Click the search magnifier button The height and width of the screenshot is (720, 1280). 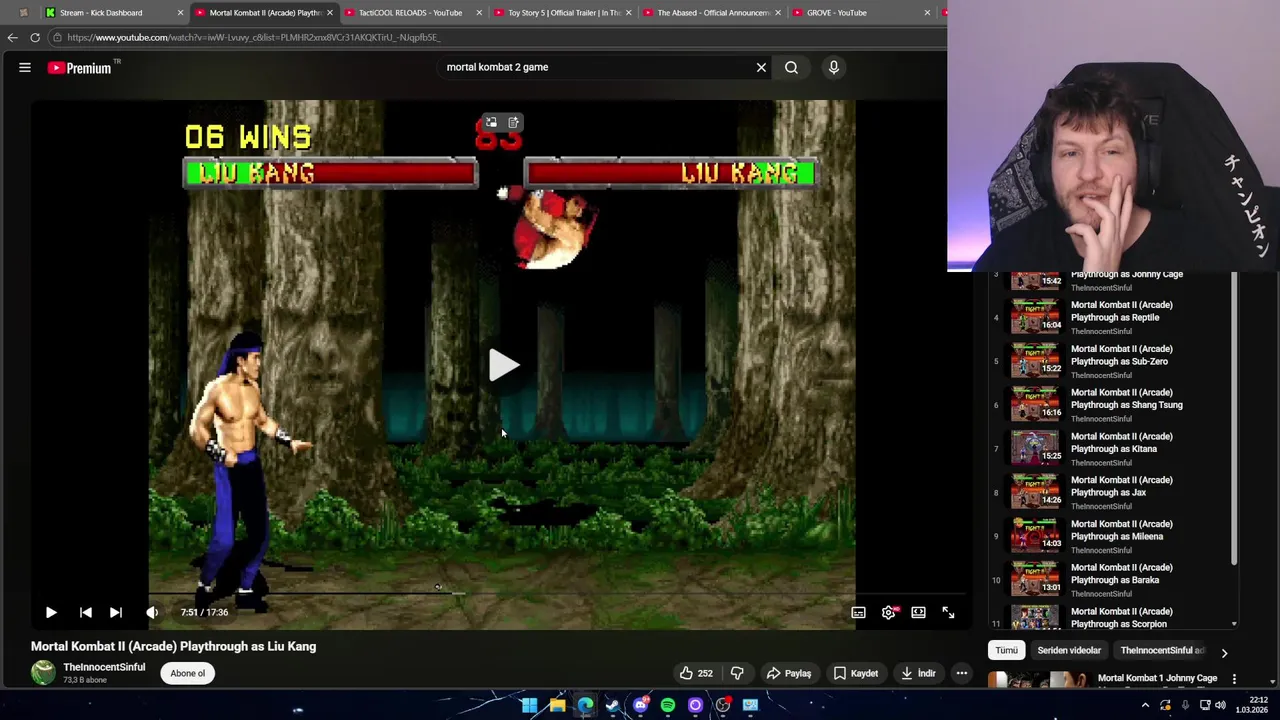(x=791, y=67)
